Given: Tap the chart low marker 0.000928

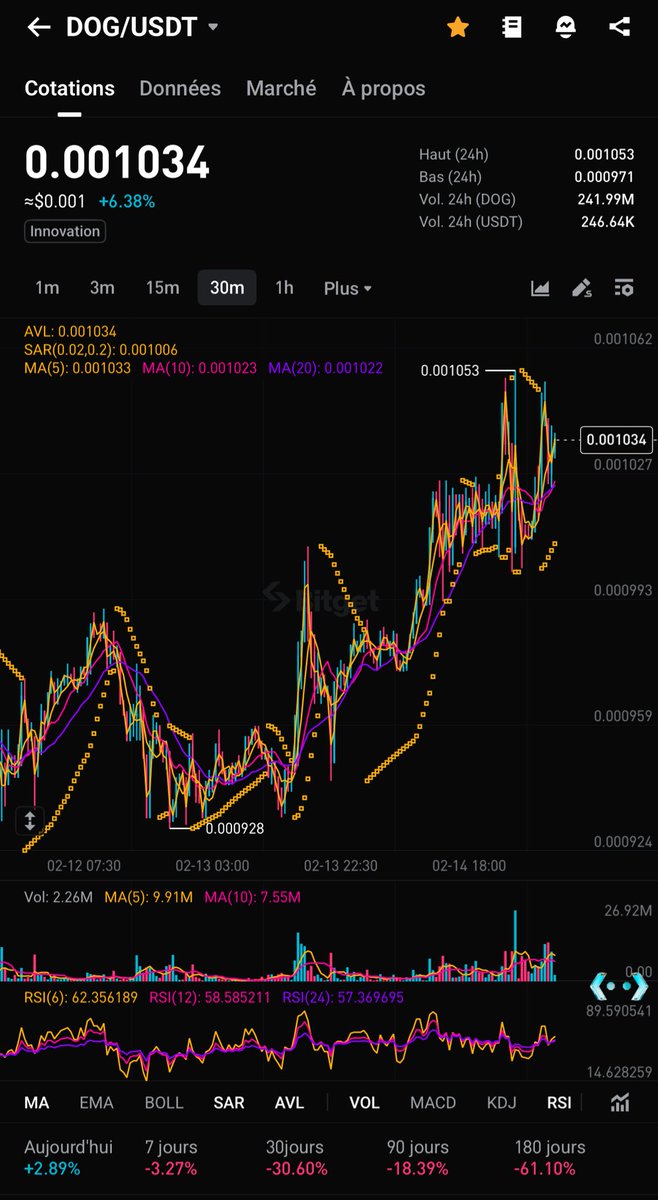Looking at the screenshot, I should [235, 828].
